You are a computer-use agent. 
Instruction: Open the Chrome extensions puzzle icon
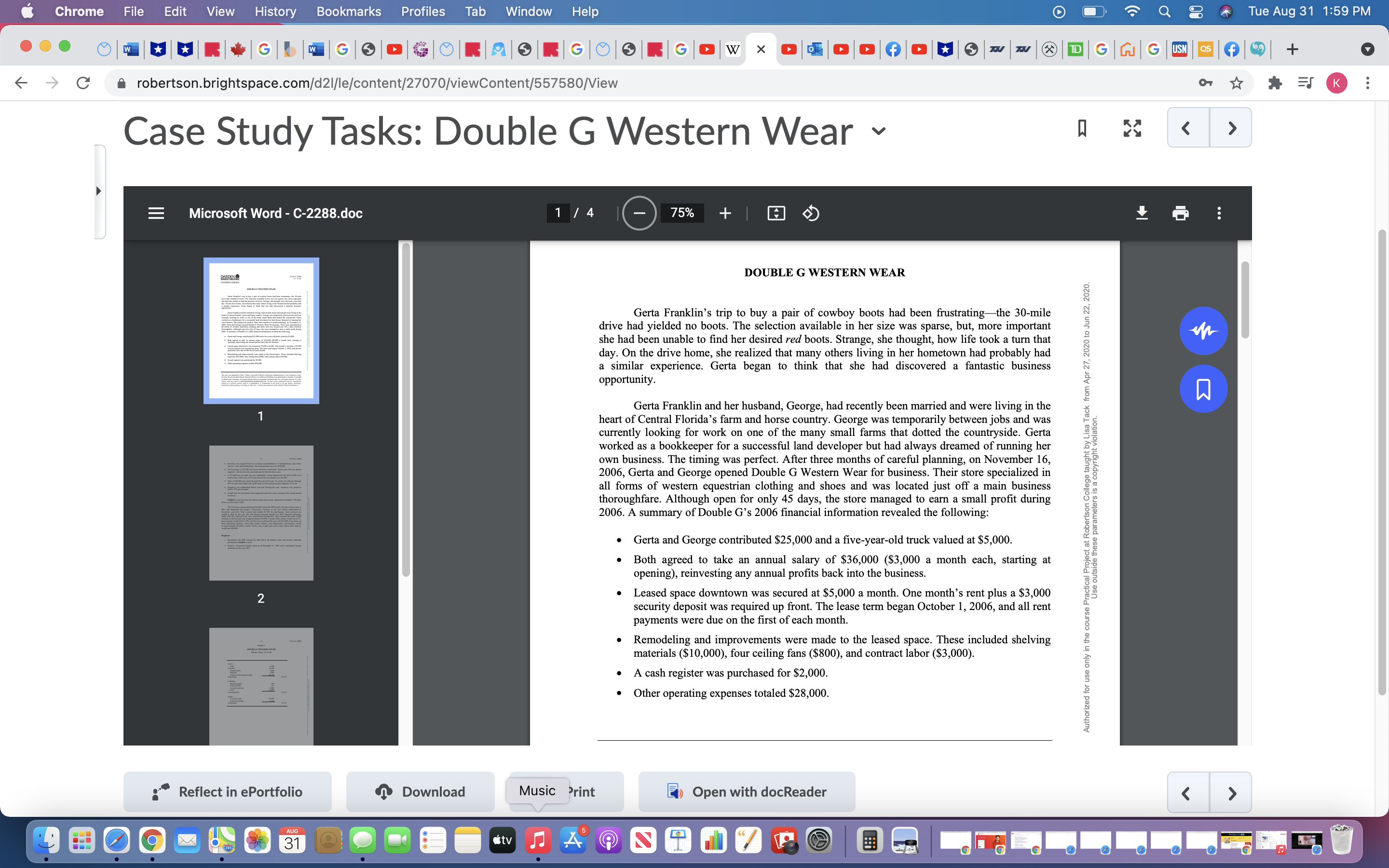point(1275,83)
